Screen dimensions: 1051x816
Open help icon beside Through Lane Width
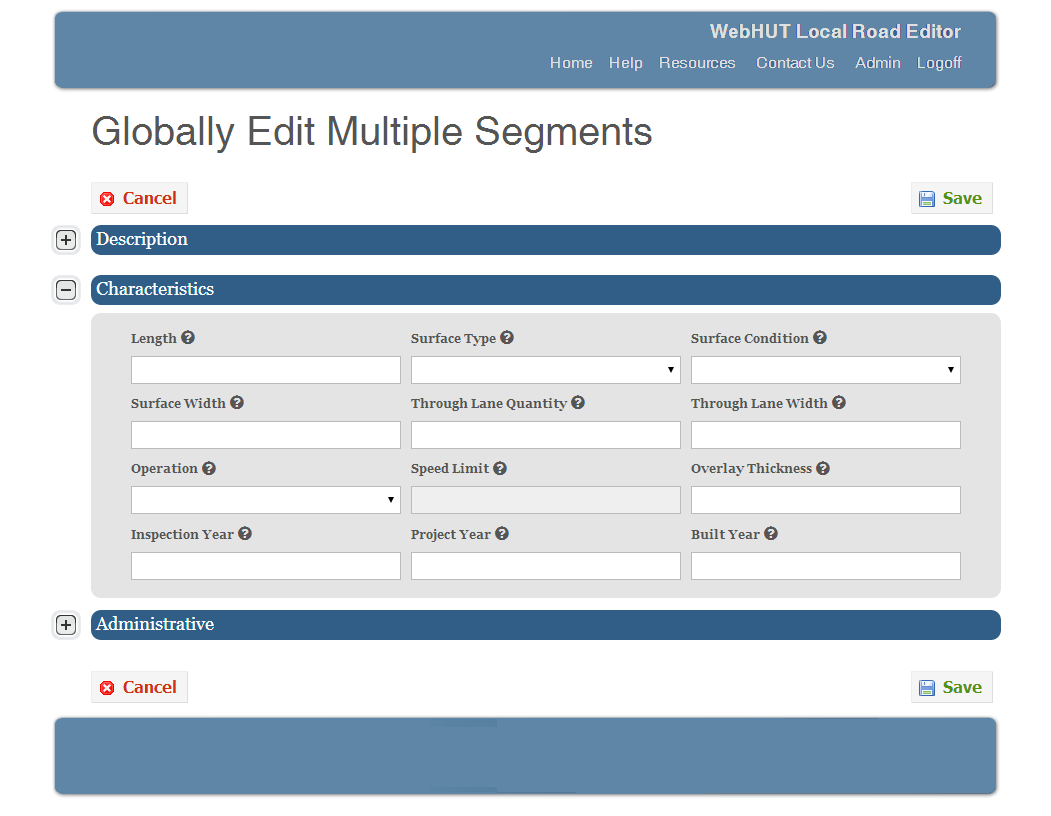click(839, 402)
